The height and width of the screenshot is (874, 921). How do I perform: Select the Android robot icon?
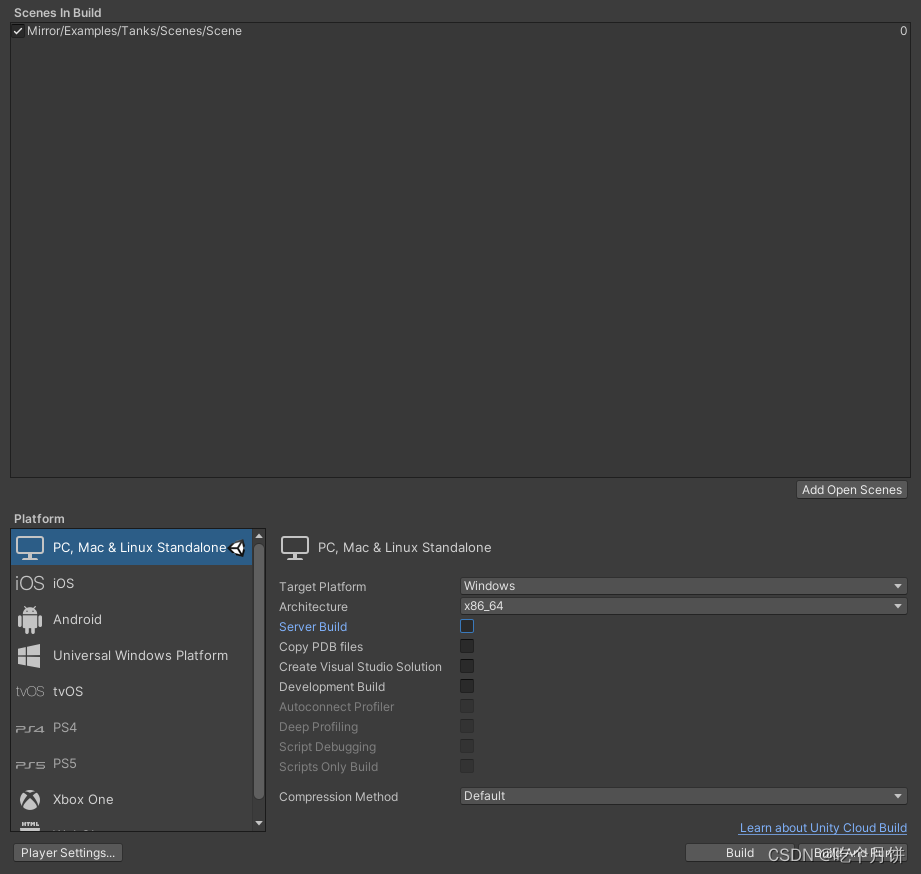pyautogui.click(x=29, y=620)
